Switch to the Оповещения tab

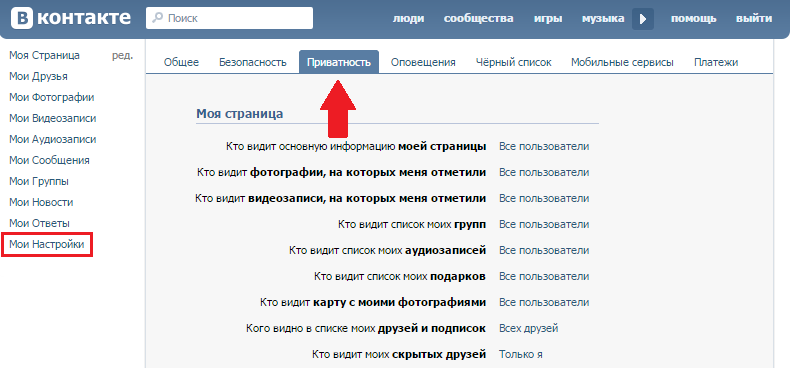pyautogui.click(x=423, y=62)
